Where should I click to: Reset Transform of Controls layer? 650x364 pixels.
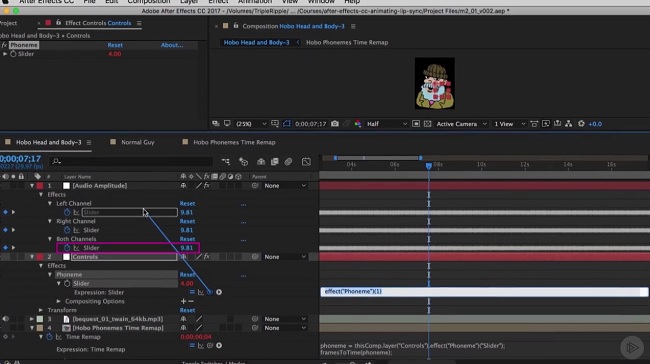187,310
